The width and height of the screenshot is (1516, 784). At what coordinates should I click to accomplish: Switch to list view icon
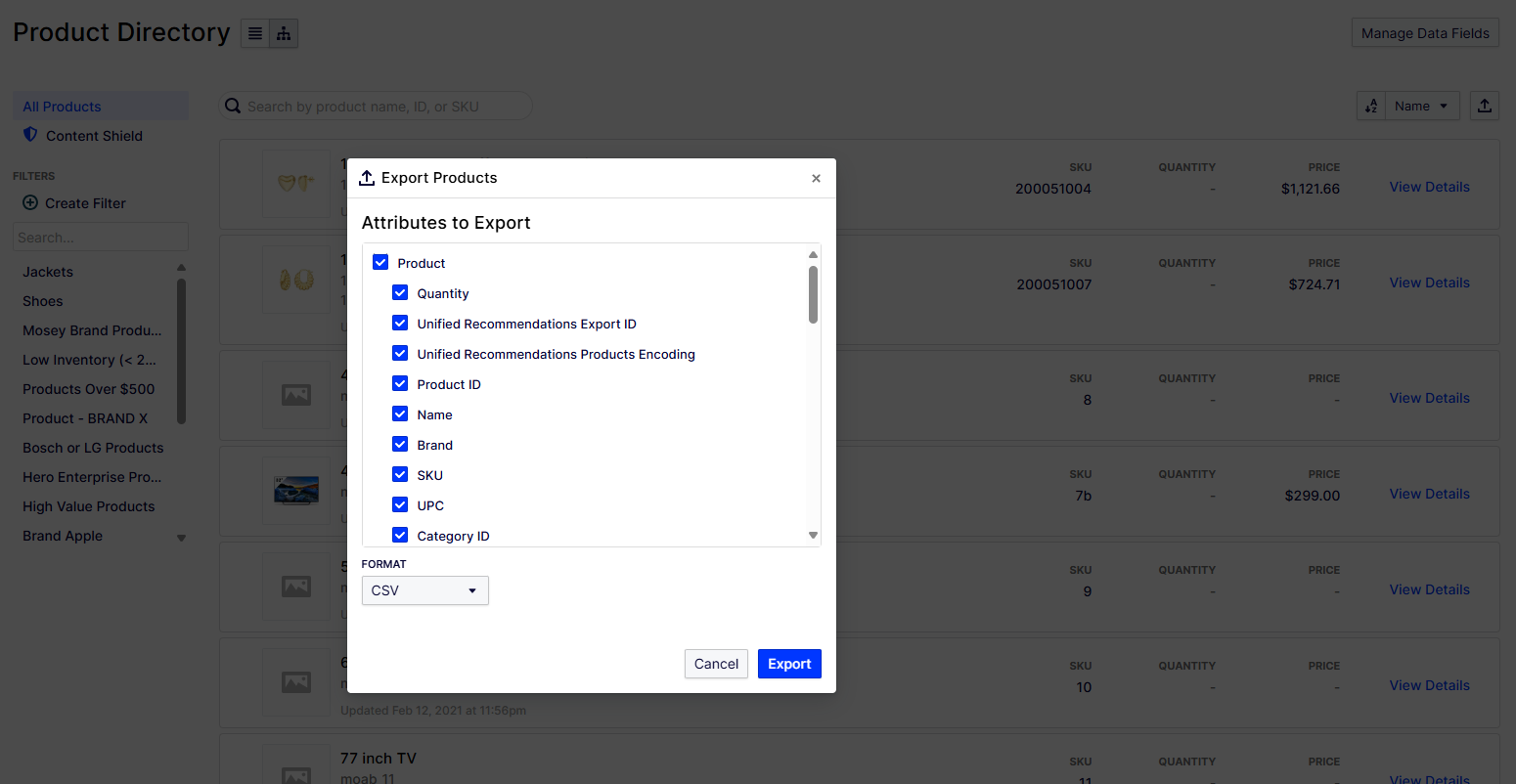point(255,33)
